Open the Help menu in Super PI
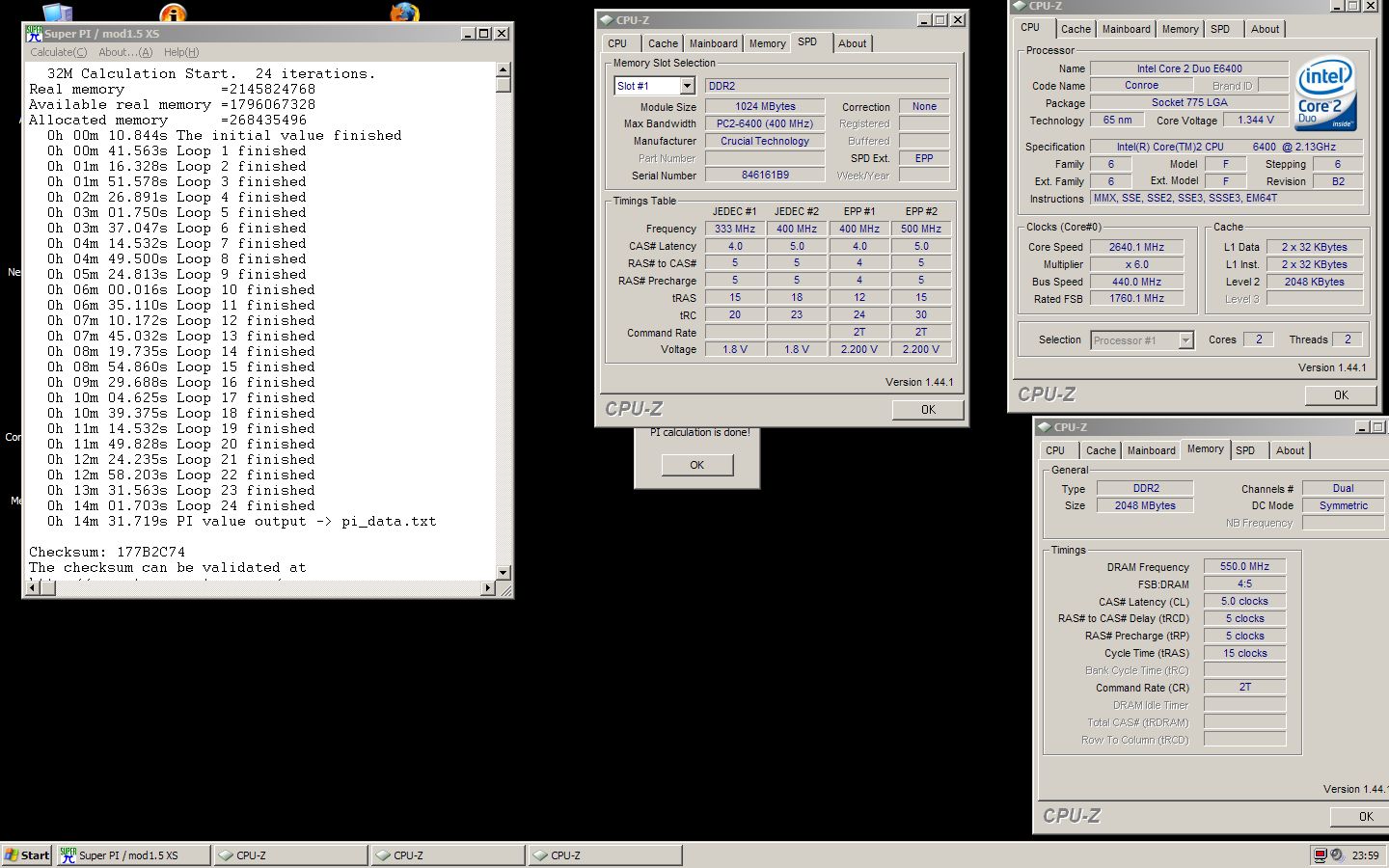This screenshot has width=1389, height=868. click(181, 52)
